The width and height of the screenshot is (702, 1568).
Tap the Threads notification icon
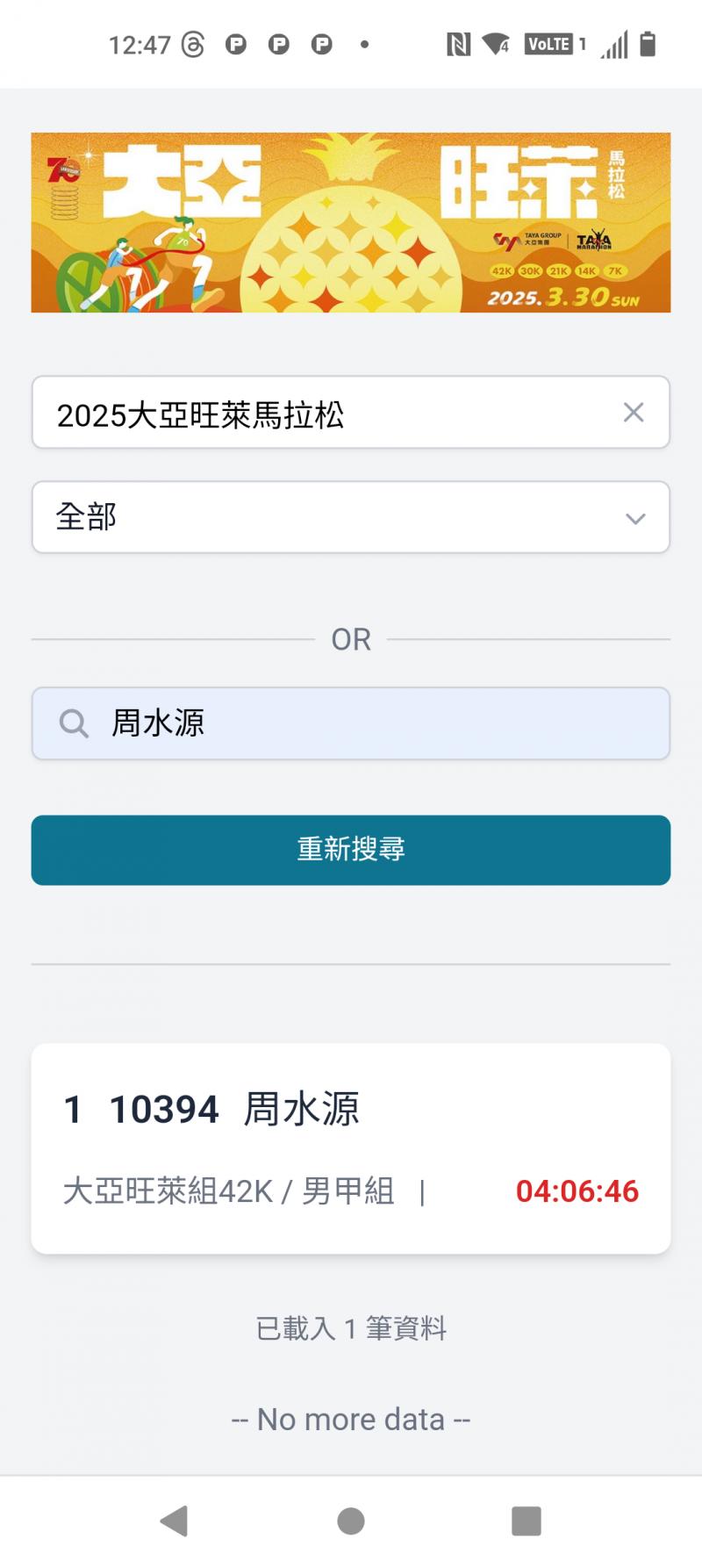pos(193,44)
